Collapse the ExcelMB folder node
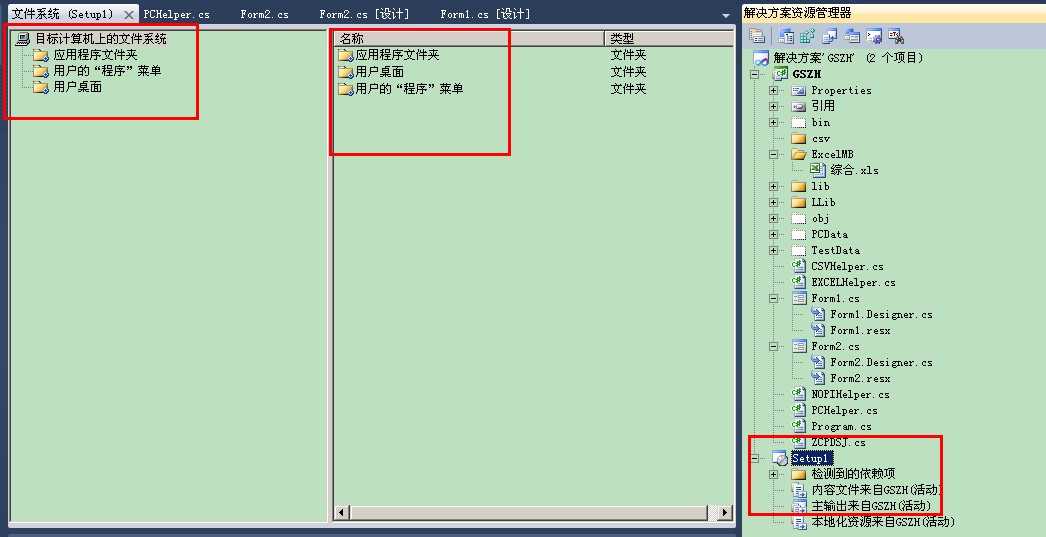The width and height of the screenshot is (1046, 537). [774, 154]
